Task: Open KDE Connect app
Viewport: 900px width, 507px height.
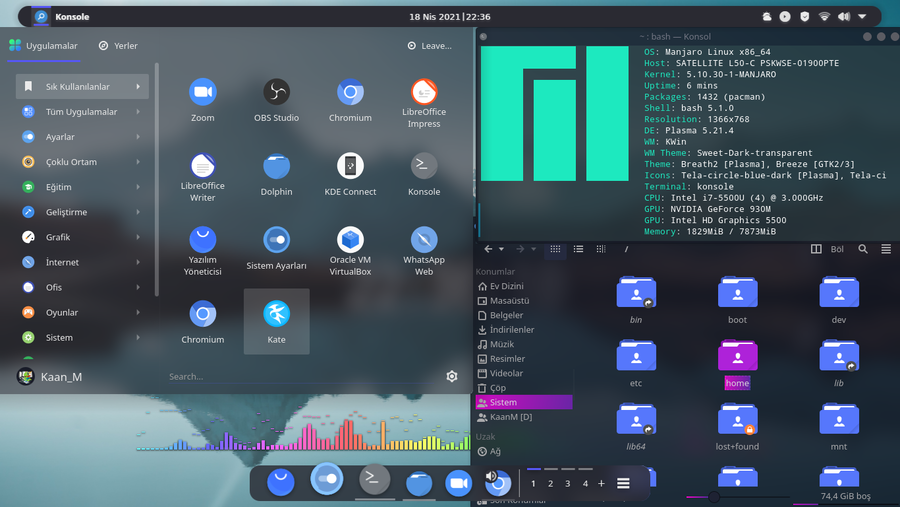Action: tap(350, 166)
